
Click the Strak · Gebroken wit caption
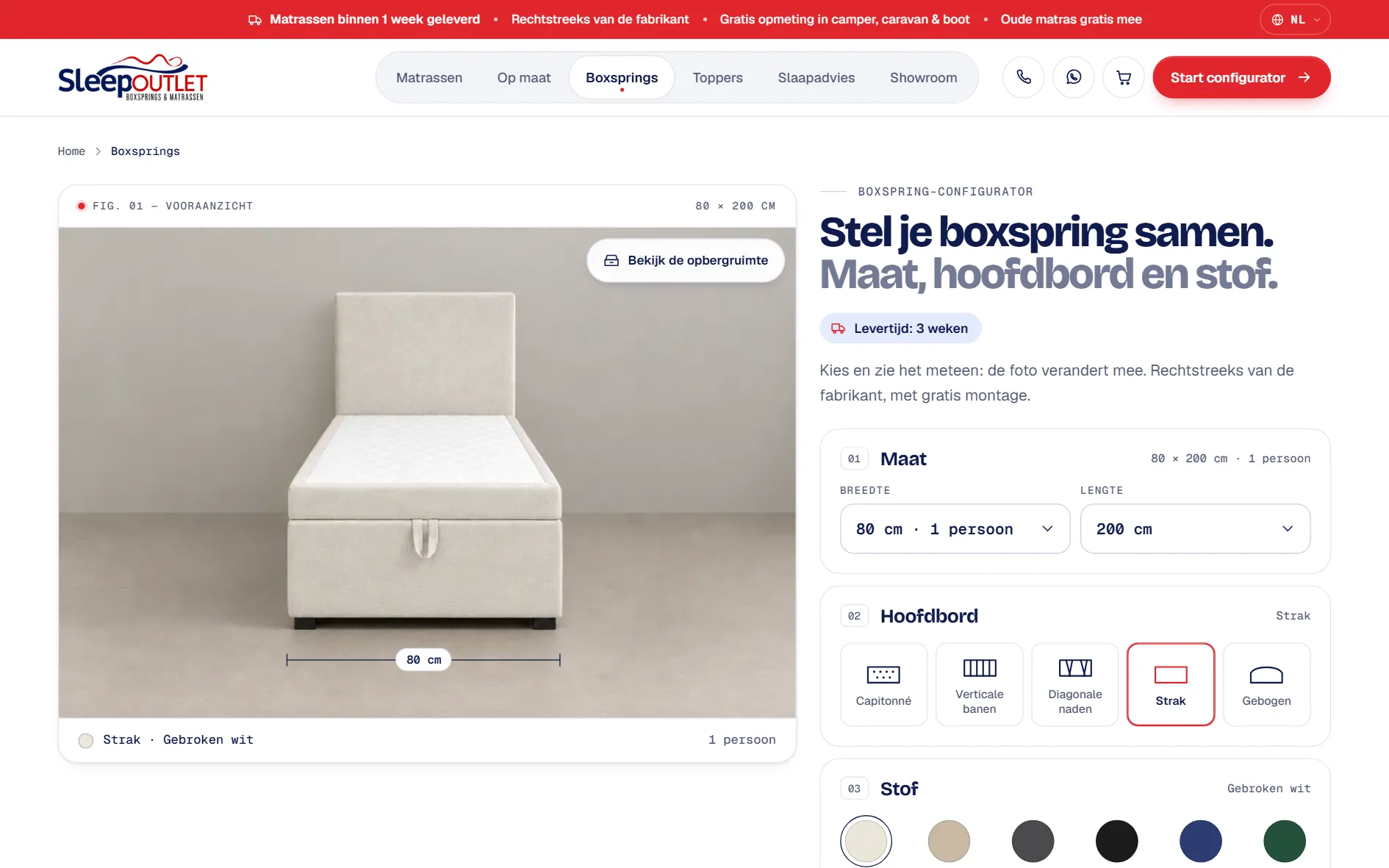[x=178, y=740]
